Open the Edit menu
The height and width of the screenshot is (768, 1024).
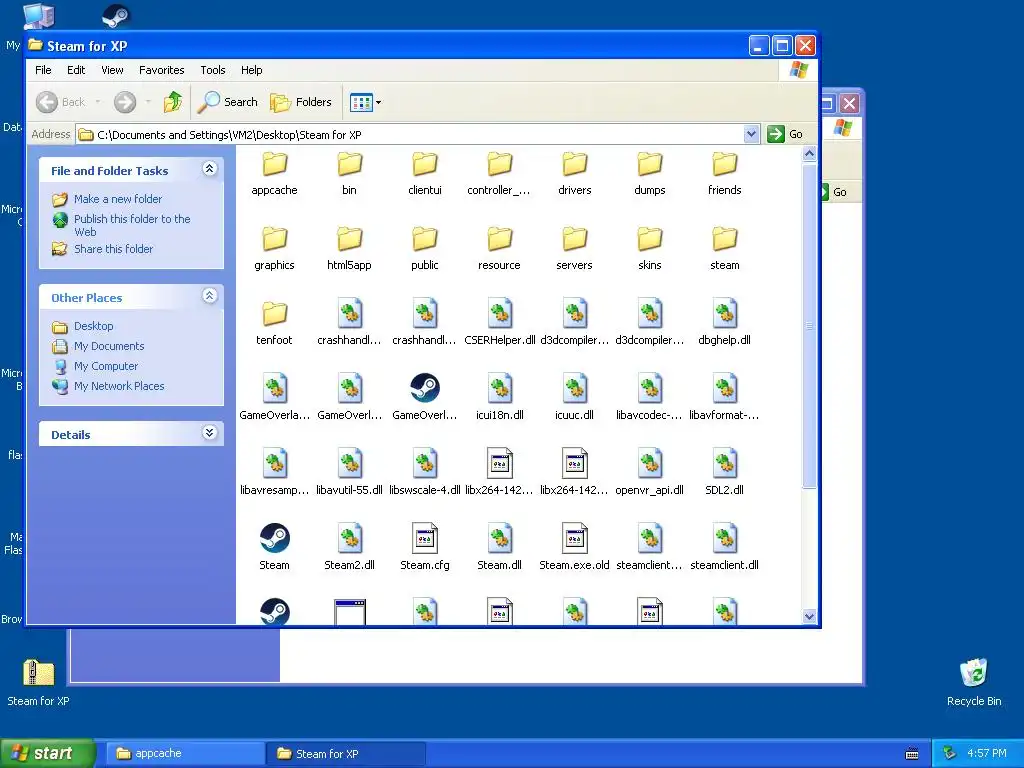tap(76, 70)
